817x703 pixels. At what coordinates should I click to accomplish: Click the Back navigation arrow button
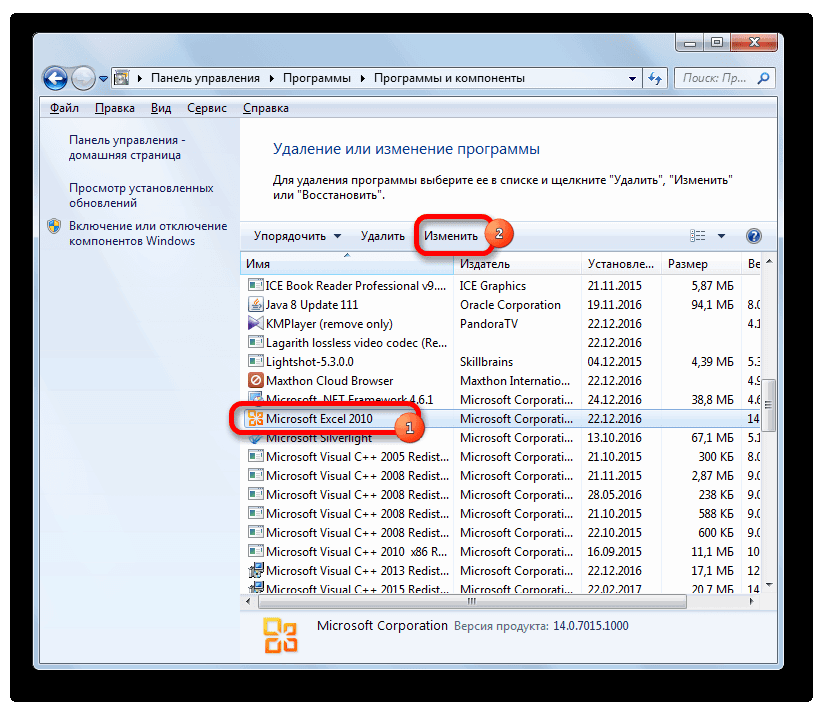[55, 77]
